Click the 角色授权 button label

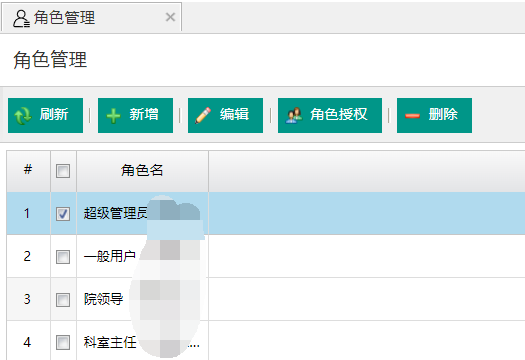point(339,114)
